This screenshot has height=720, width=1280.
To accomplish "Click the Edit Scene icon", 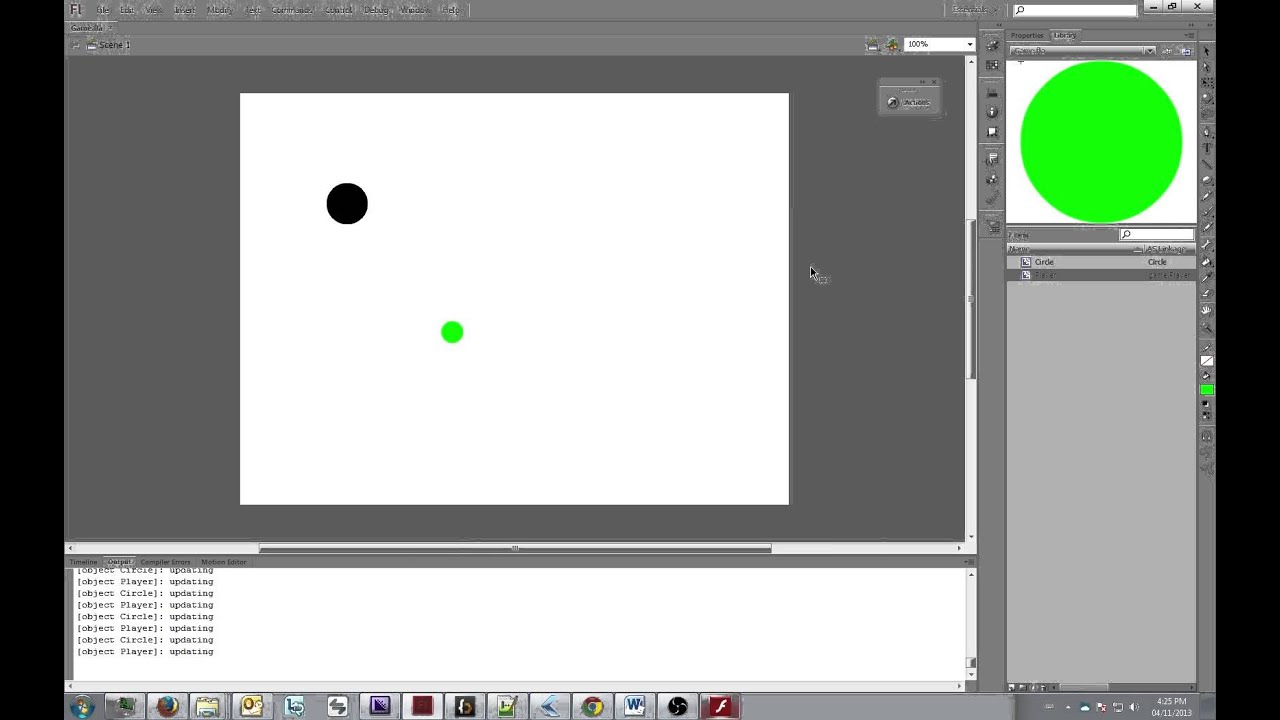I will [873, 44].
